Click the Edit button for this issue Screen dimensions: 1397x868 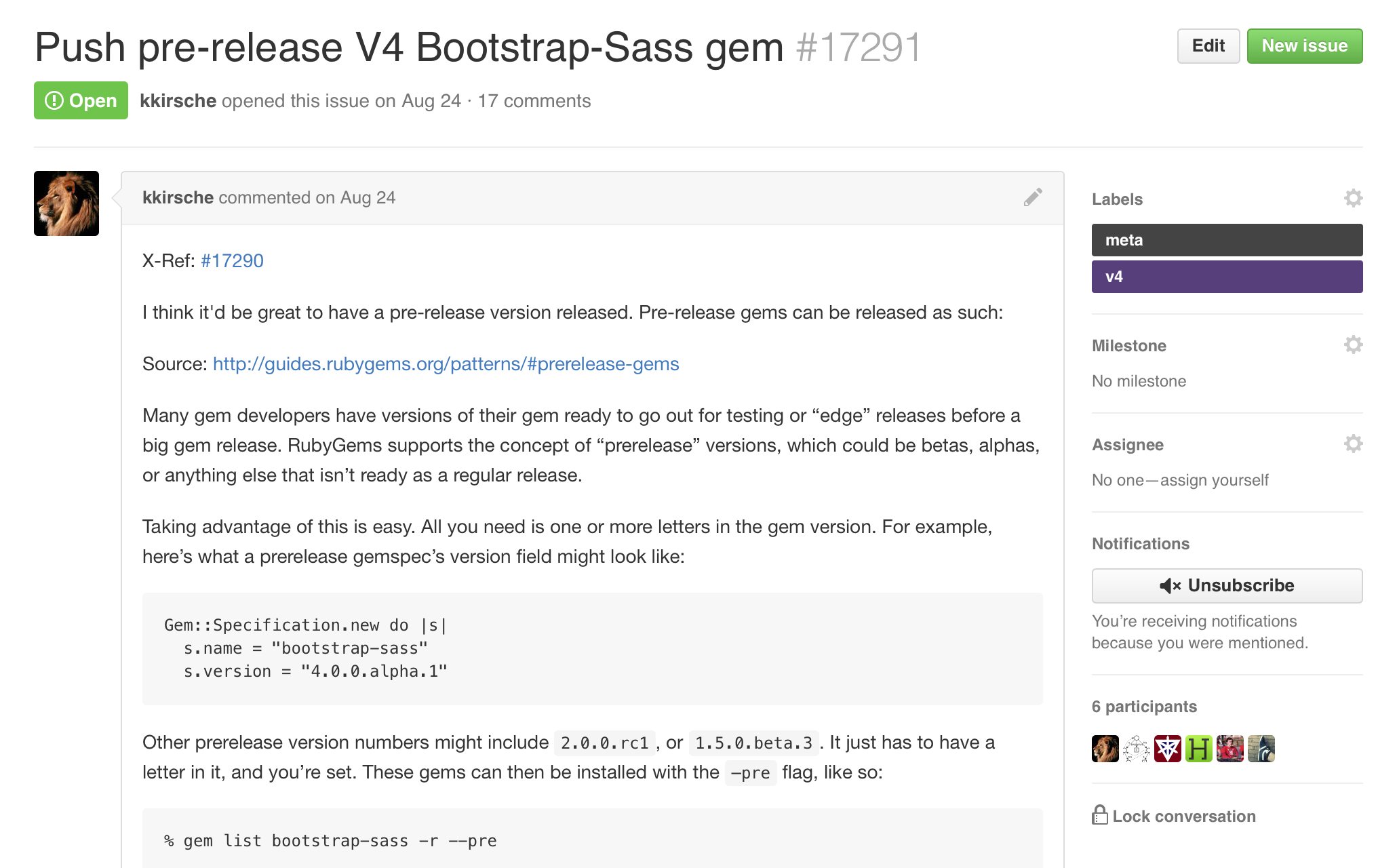pos(1207,45)
